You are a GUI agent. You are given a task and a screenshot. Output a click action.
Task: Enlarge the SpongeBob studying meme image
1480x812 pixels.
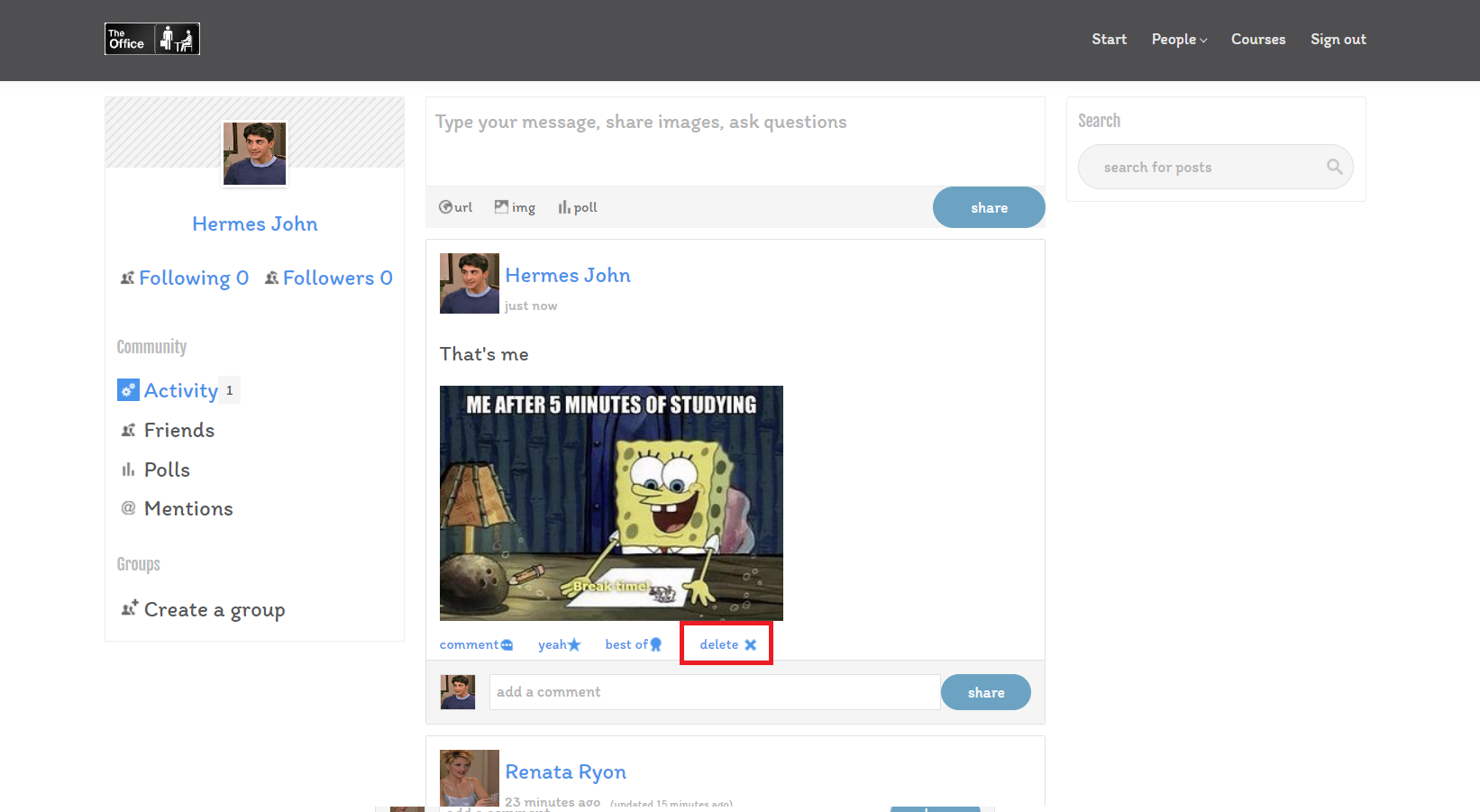point(611,503)
